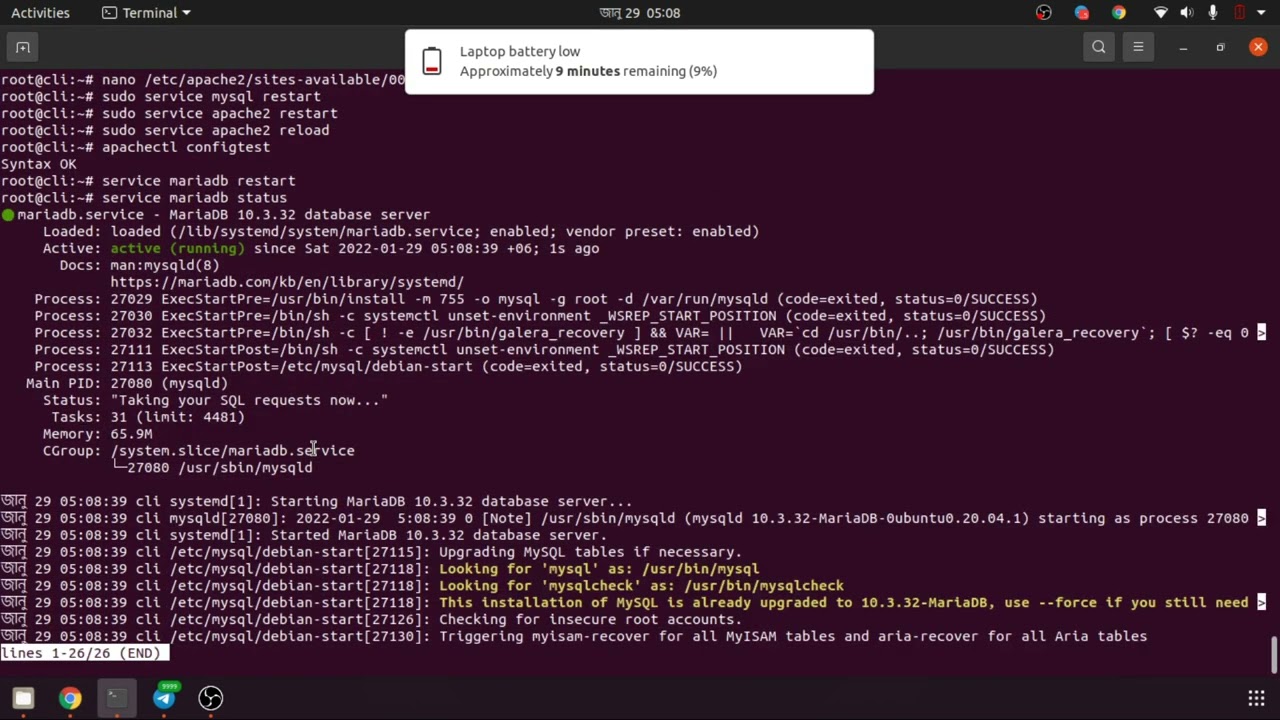The height and width of the screenshot is (720, 1280).
Task: Click the mariadb.com systemd docs URL
Action: tap(287, 282)
